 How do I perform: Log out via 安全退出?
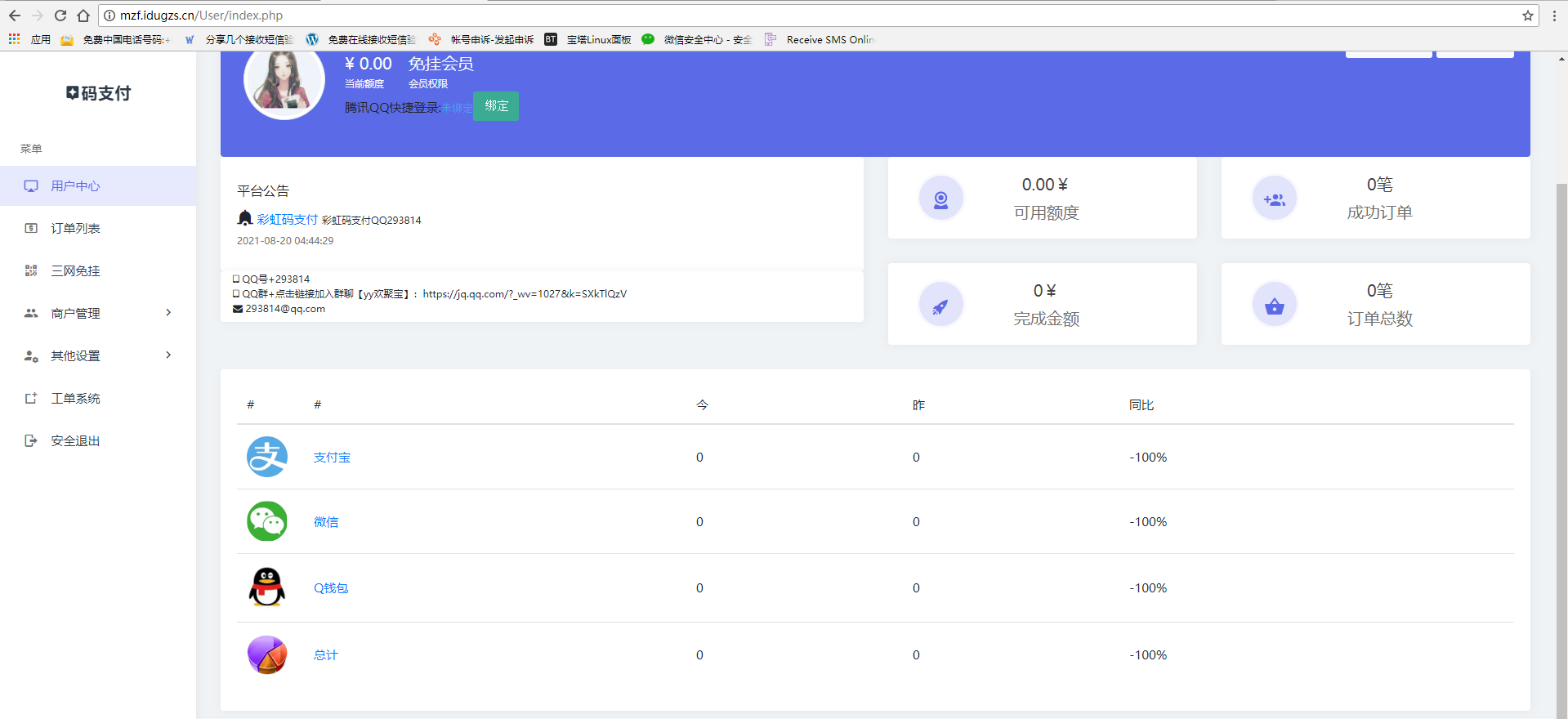coord(75,440)
